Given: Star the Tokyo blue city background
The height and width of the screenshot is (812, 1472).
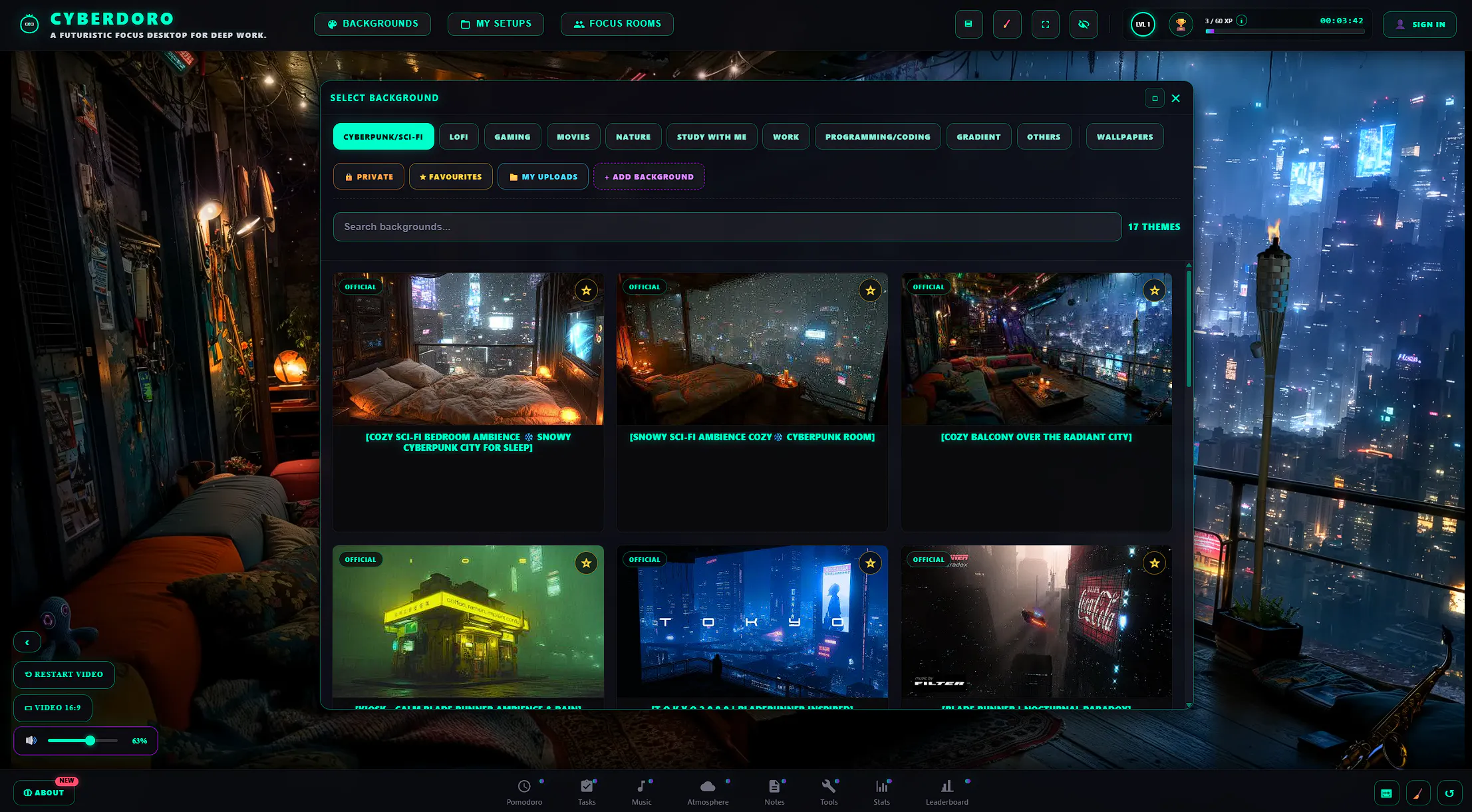Looking at the screenshot, I should [870, 563].
